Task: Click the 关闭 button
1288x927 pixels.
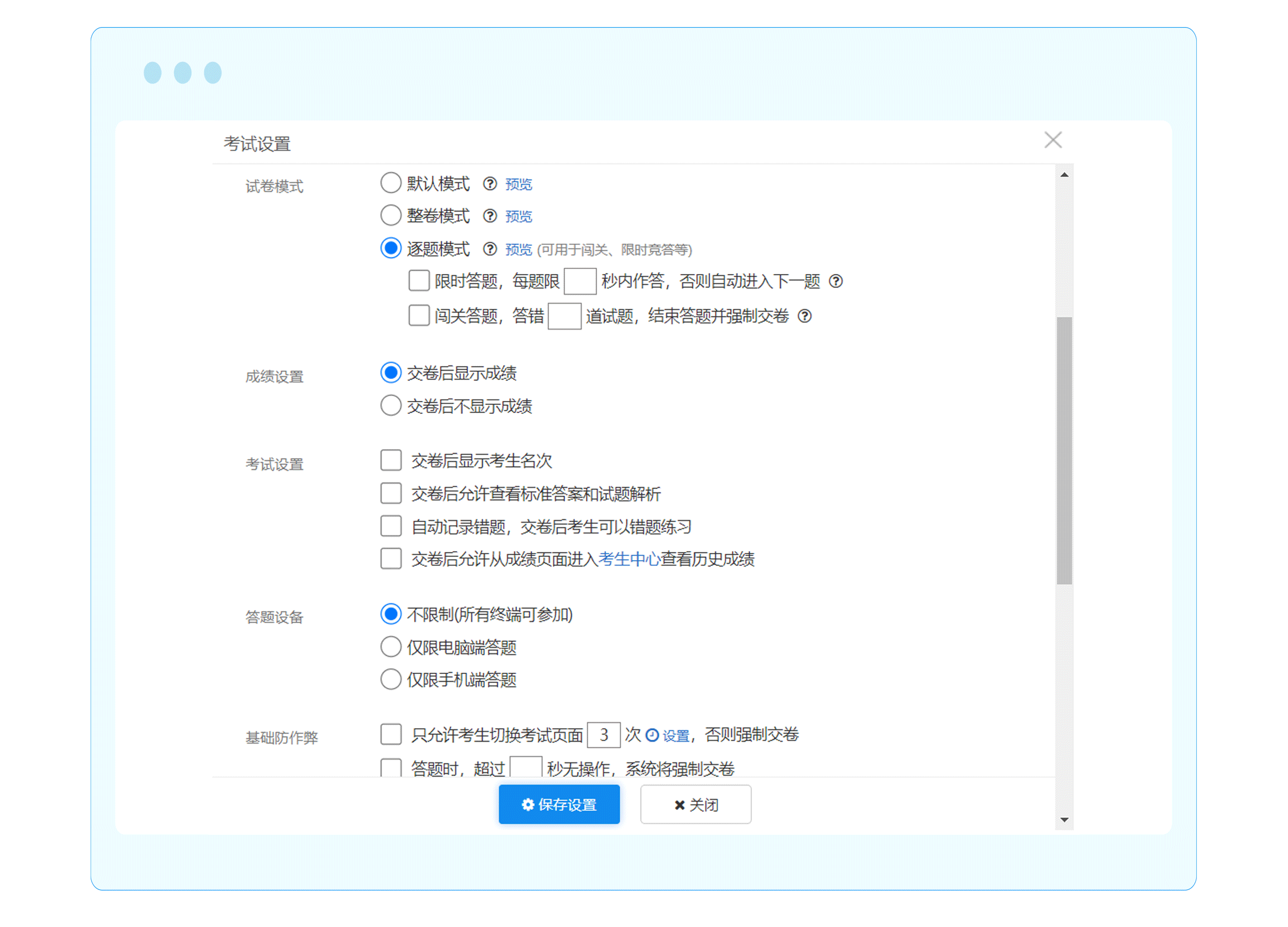Action: [x=695, y=804]
